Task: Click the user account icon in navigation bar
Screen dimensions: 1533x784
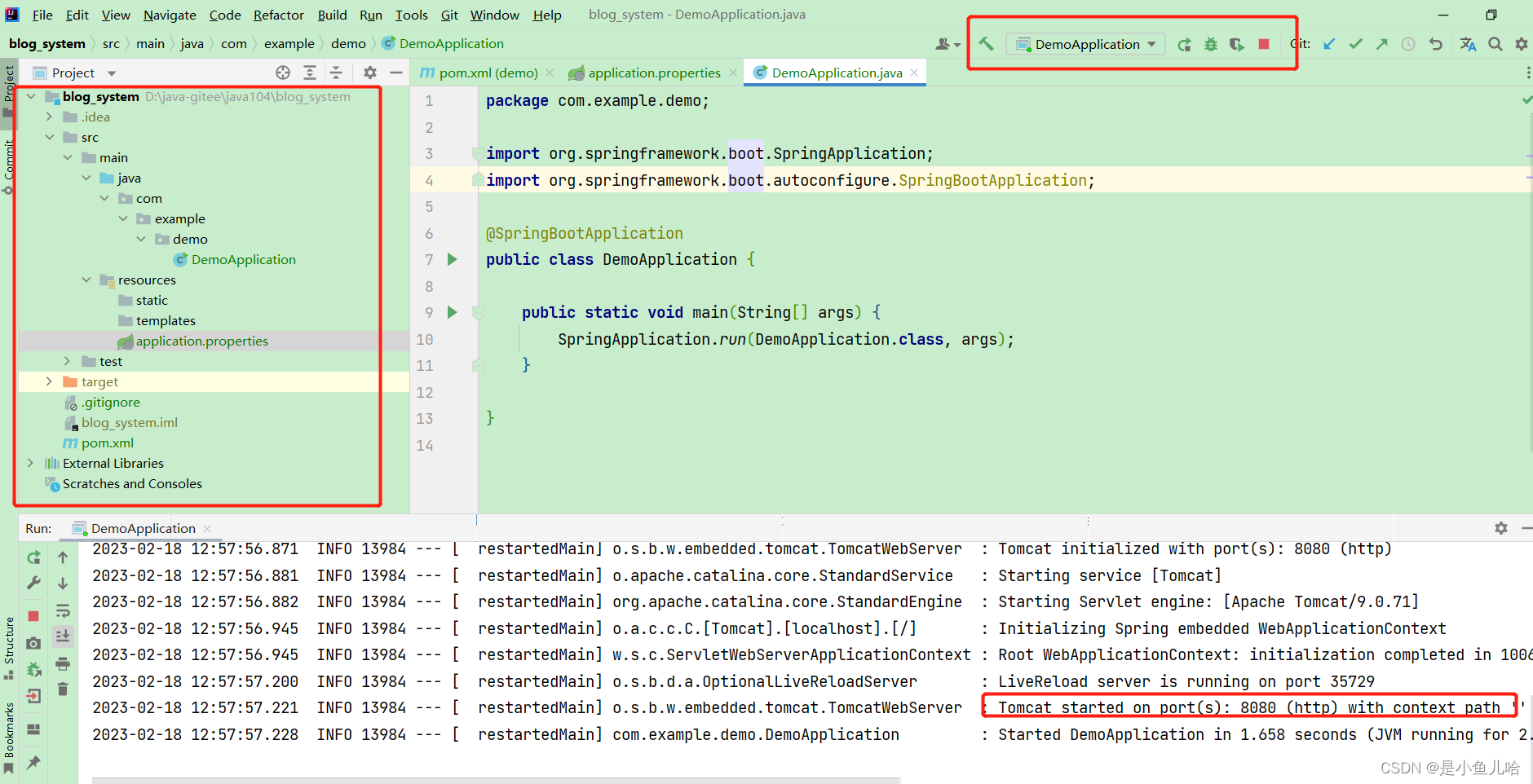Action: [947, 44]
